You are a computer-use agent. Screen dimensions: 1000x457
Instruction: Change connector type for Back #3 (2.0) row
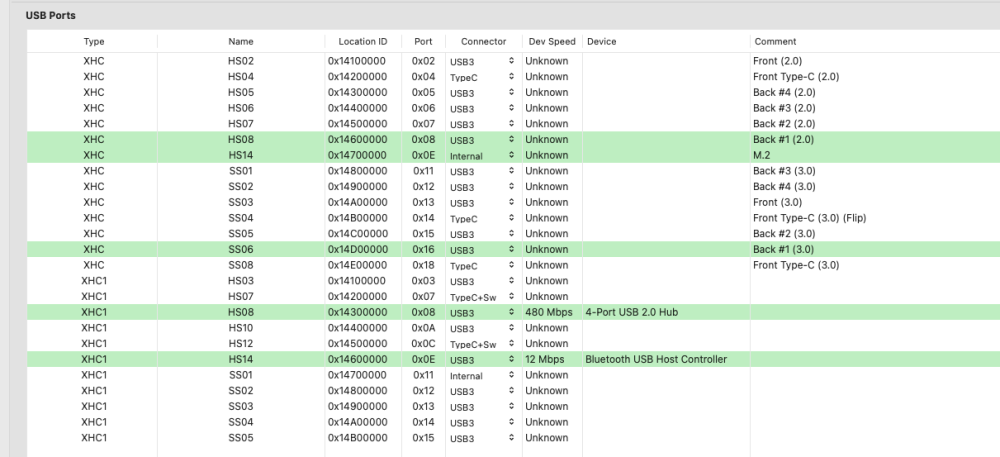[x=483, y=109]
